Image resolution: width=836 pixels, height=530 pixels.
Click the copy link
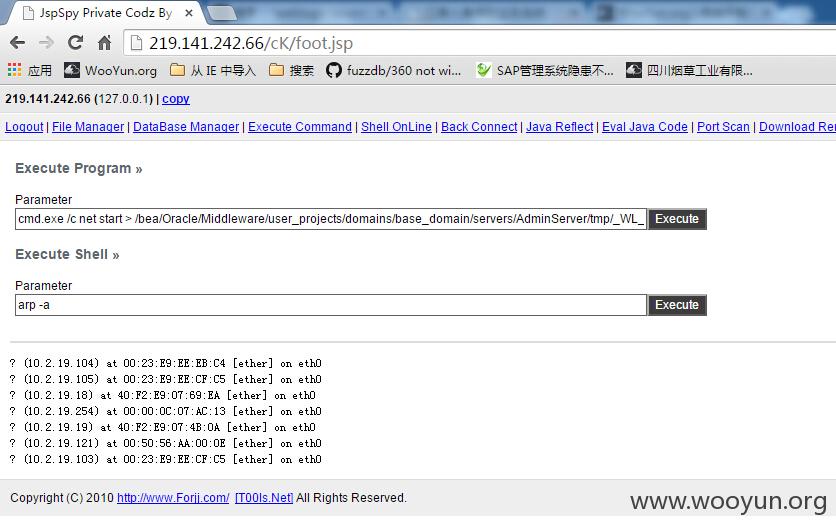tap(176, 99)
